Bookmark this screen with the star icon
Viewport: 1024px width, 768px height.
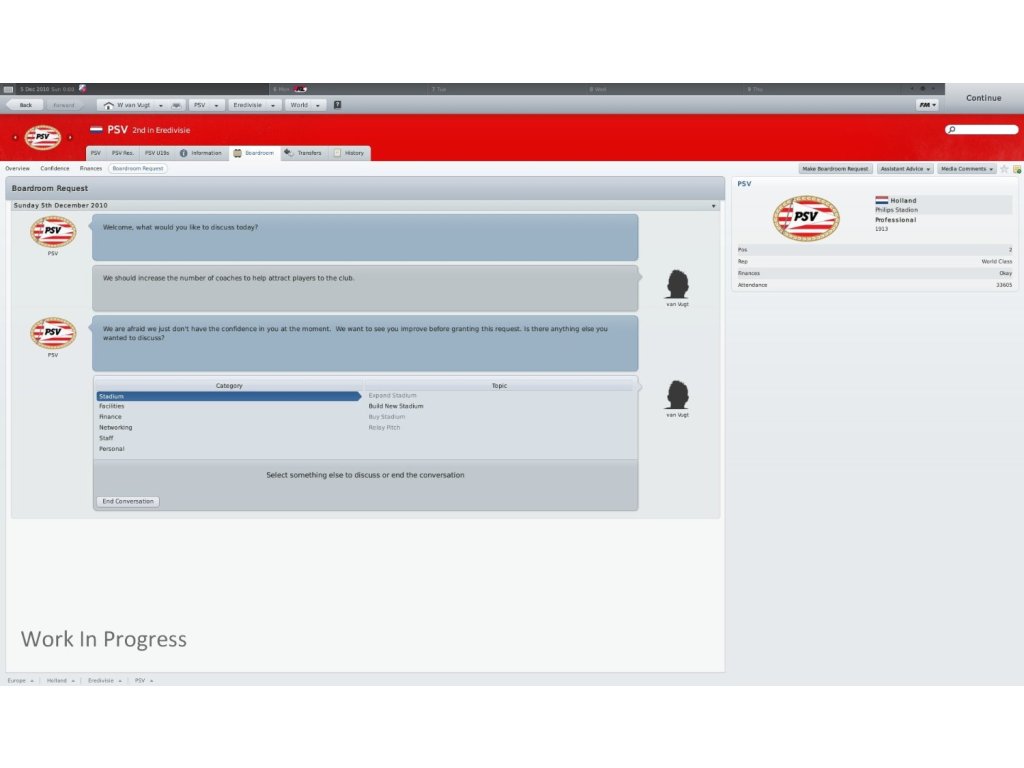pos(1004,169)
